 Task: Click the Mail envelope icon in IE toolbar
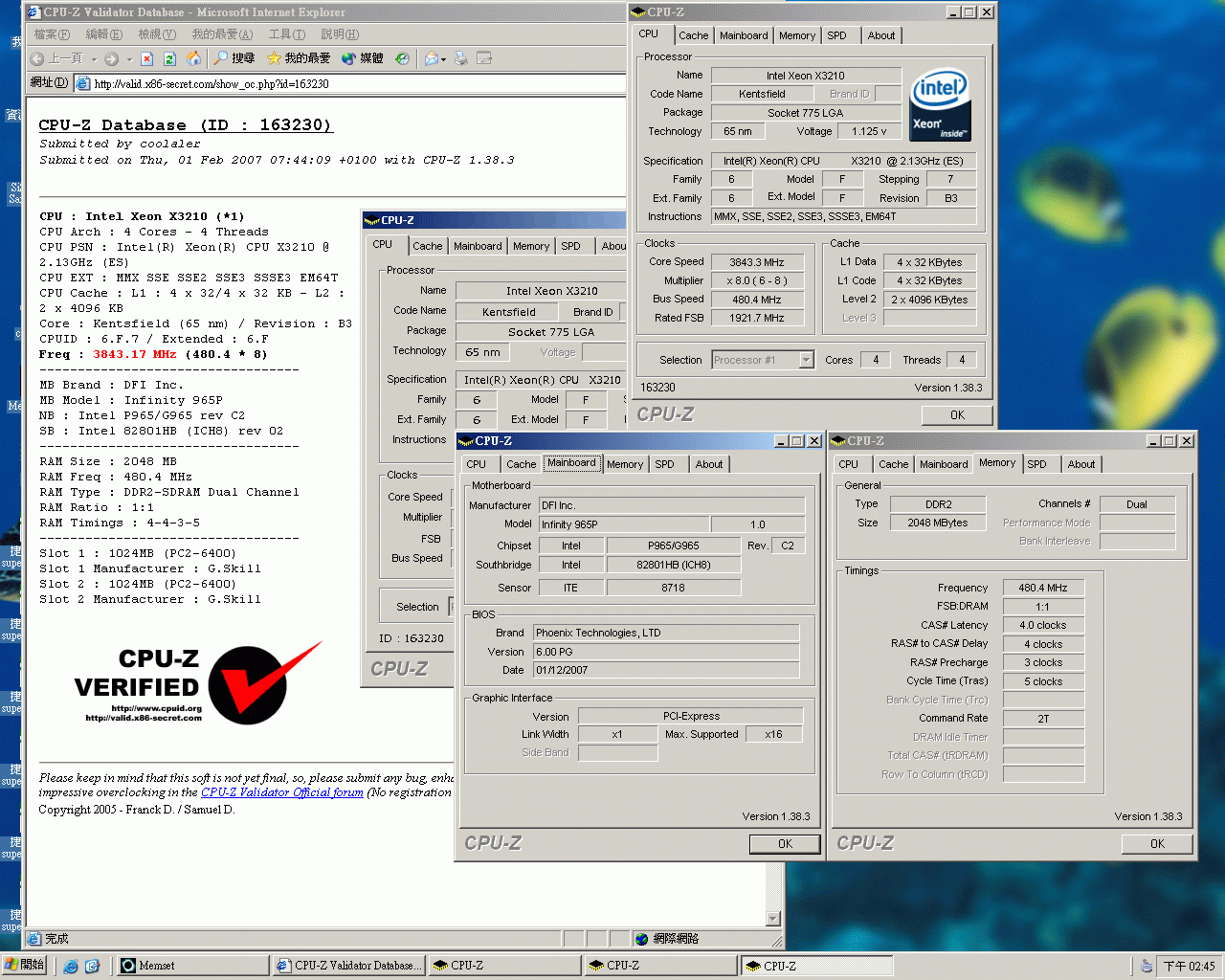[431, 58]
